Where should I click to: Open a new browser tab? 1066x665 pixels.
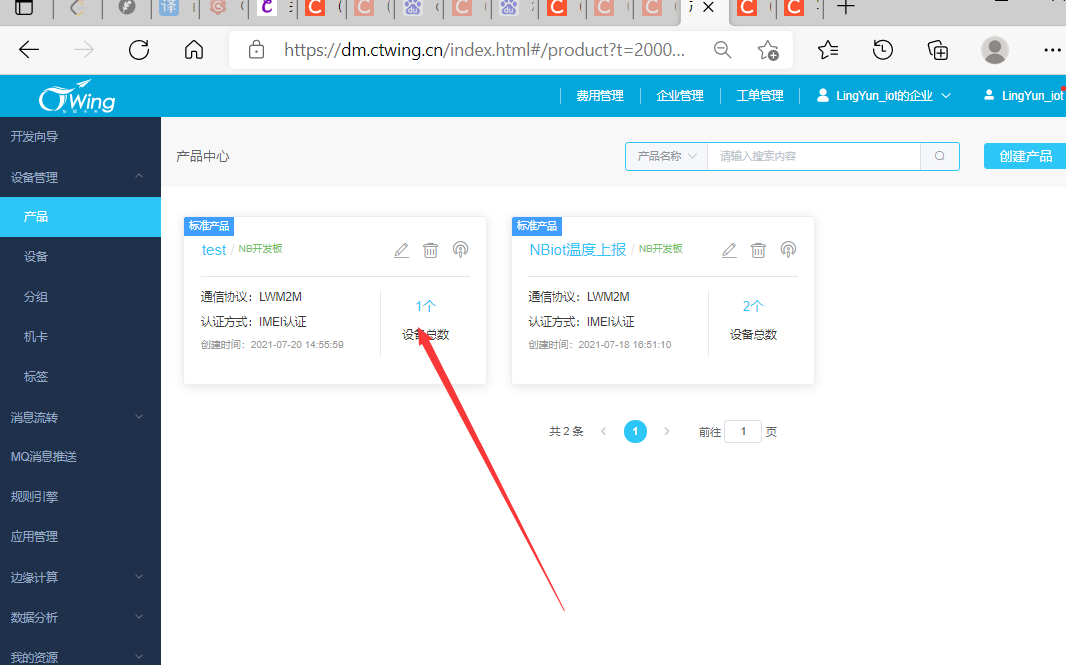[846, 7]
